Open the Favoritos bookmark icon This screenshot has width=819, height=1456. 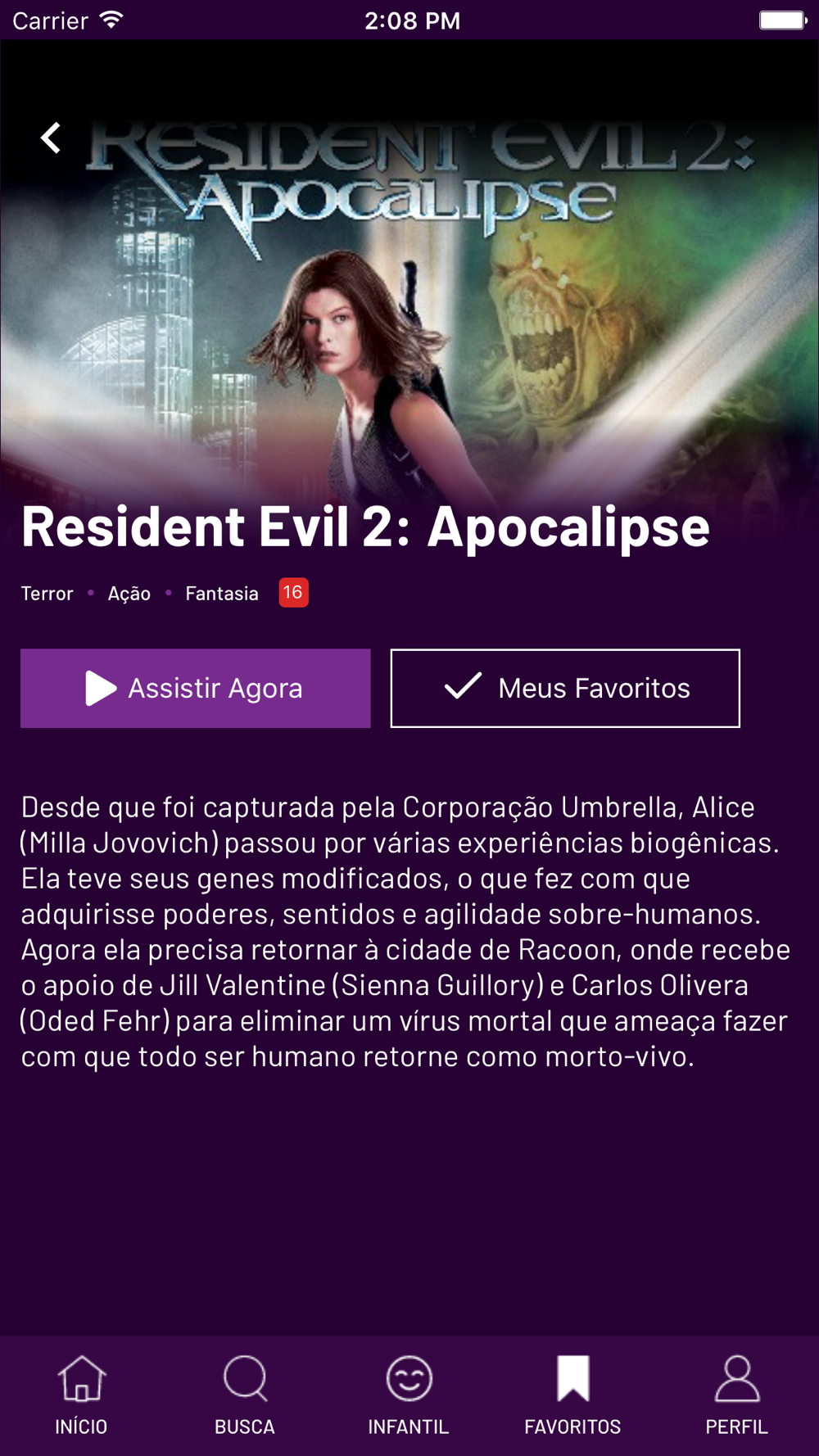pos(573,1378)
